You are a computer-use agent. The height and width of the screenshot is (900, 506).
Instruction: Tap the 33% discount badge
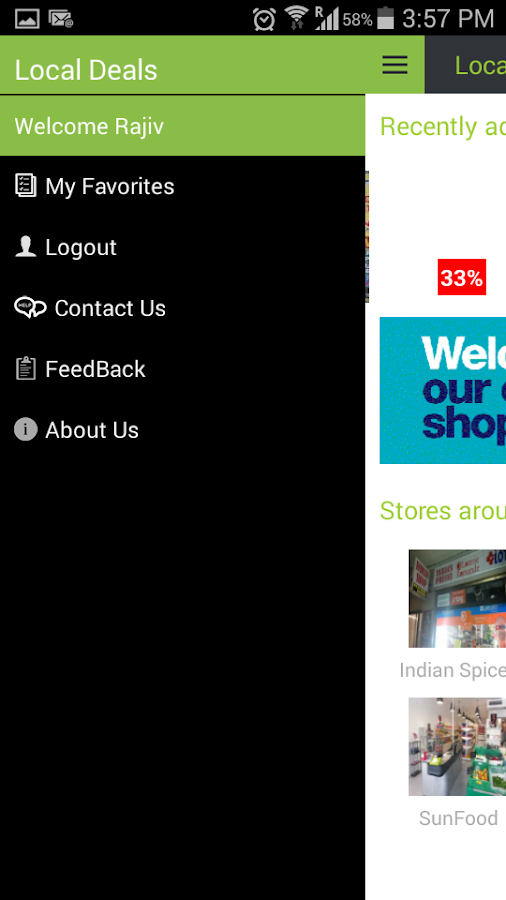[x=462, y=277]
